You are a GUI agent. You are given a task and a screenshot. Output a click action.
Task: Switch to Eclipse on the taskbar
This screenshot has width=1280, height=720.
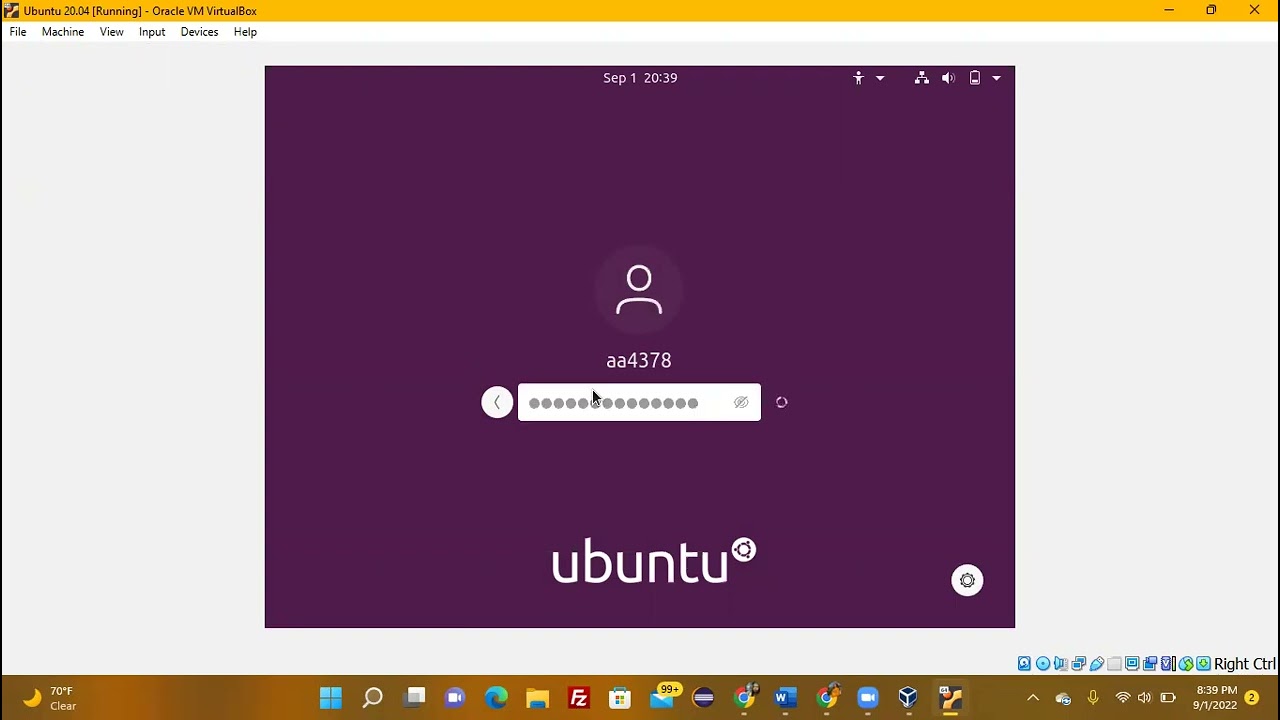coord(703,697)
